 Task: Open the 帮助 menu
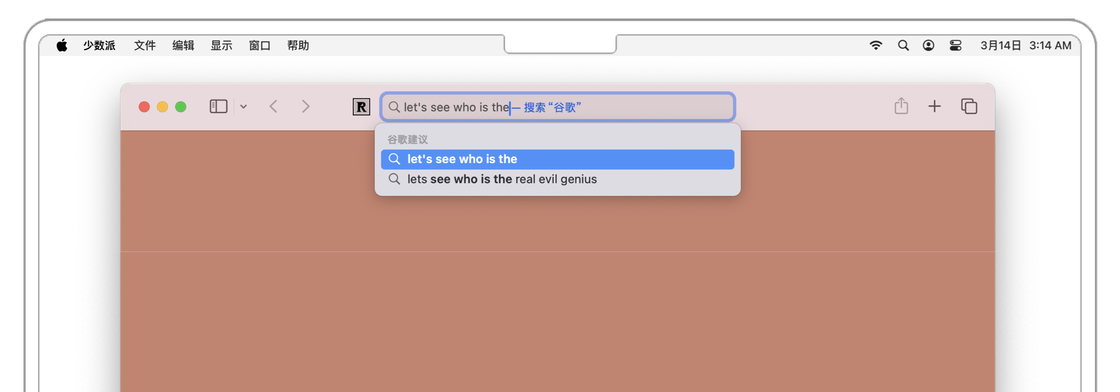pyautogui.click(x=298, y=46)
